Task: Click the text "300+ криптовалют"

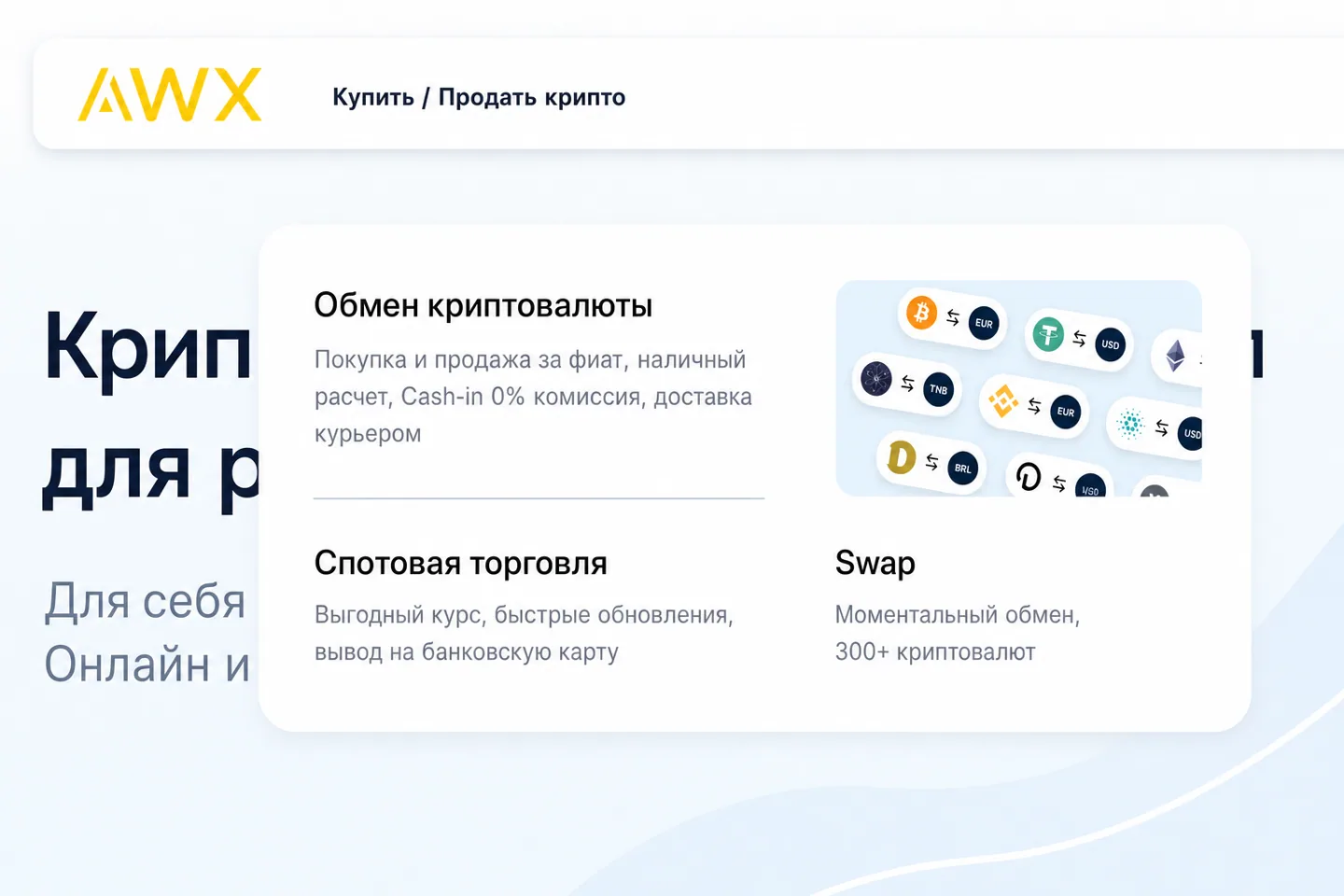Action: click(x=935, y=651)
